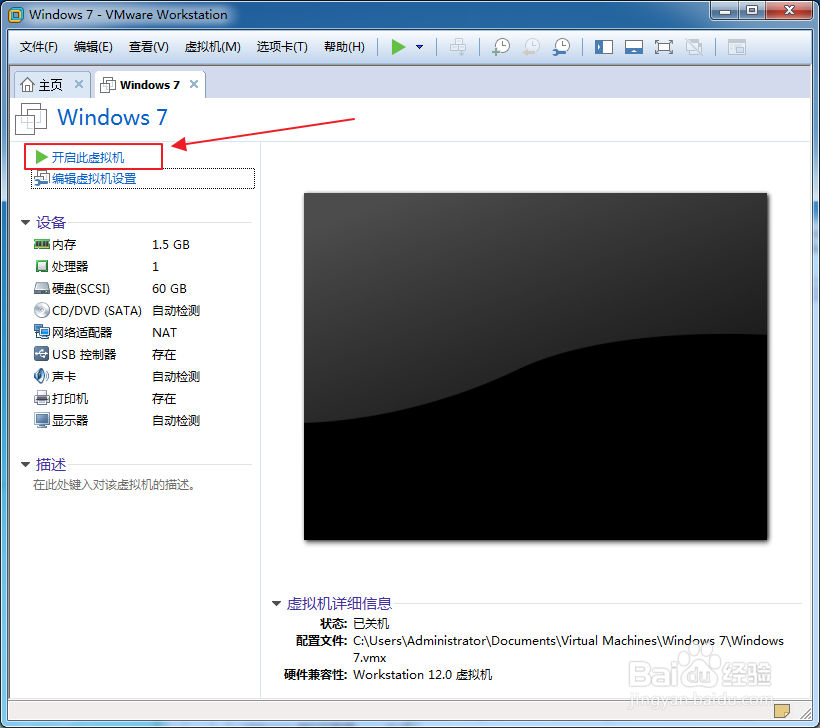Select the 打印机 device label
The image size is (820, 728).
tap(70, 399)
